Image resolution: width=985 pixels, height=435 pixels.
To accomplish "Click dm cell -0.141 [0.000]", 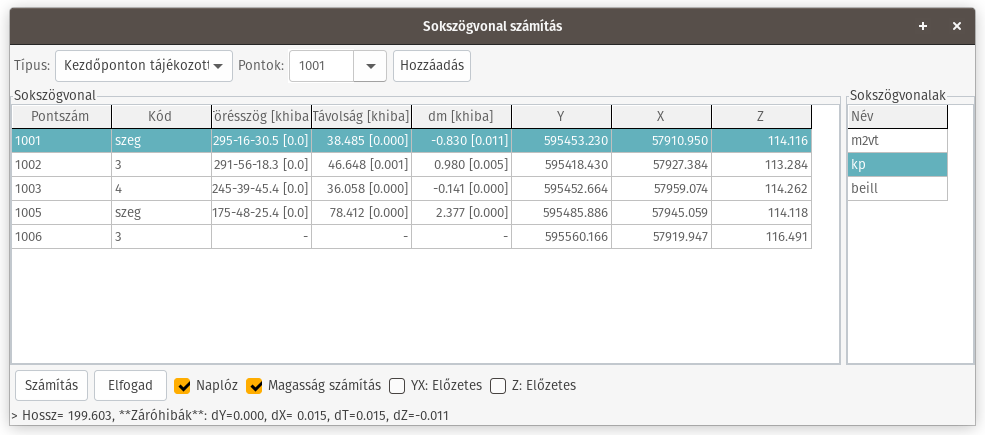I will pos(461,189).
